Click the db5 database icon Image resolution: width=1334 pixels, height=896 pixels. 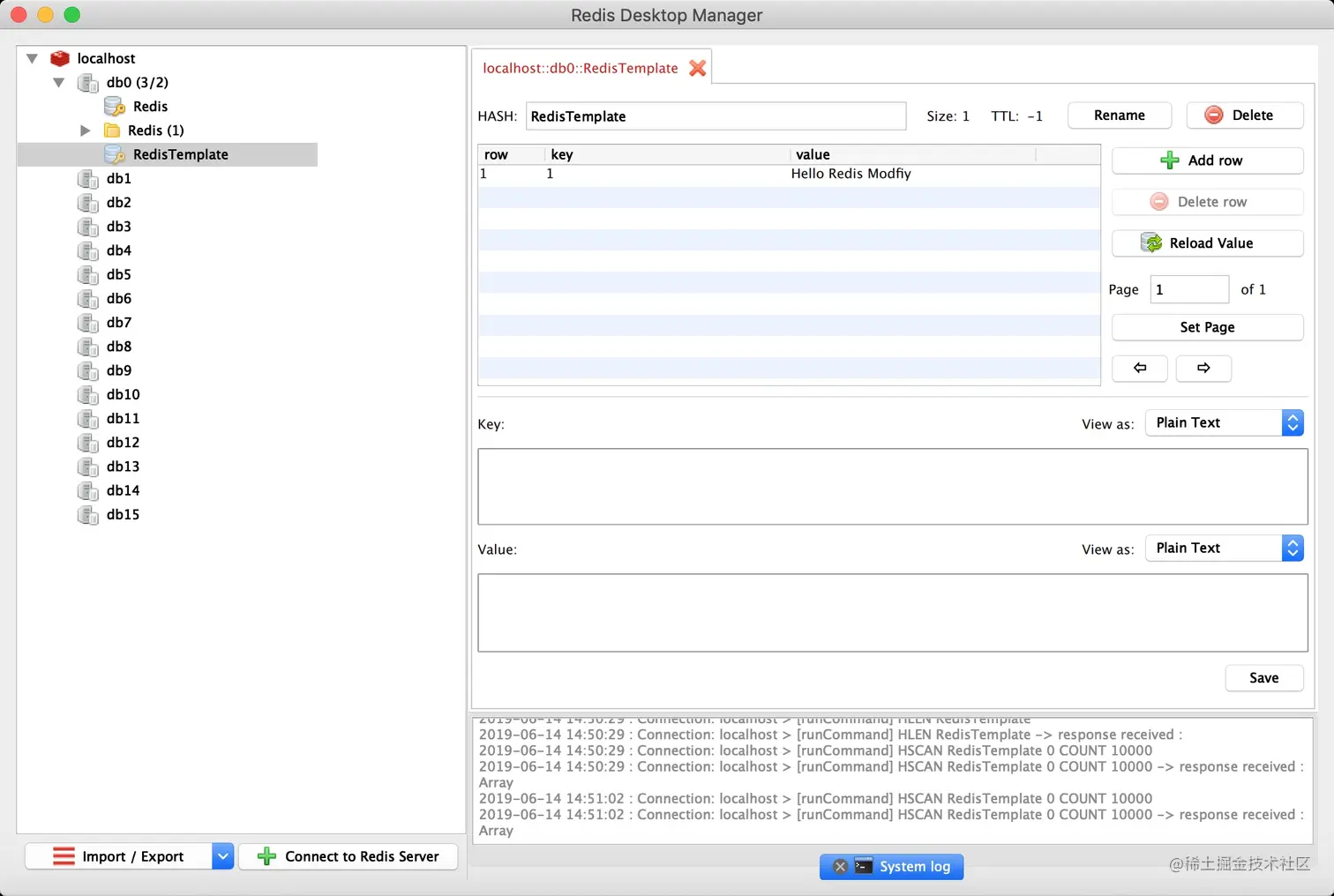88,274
